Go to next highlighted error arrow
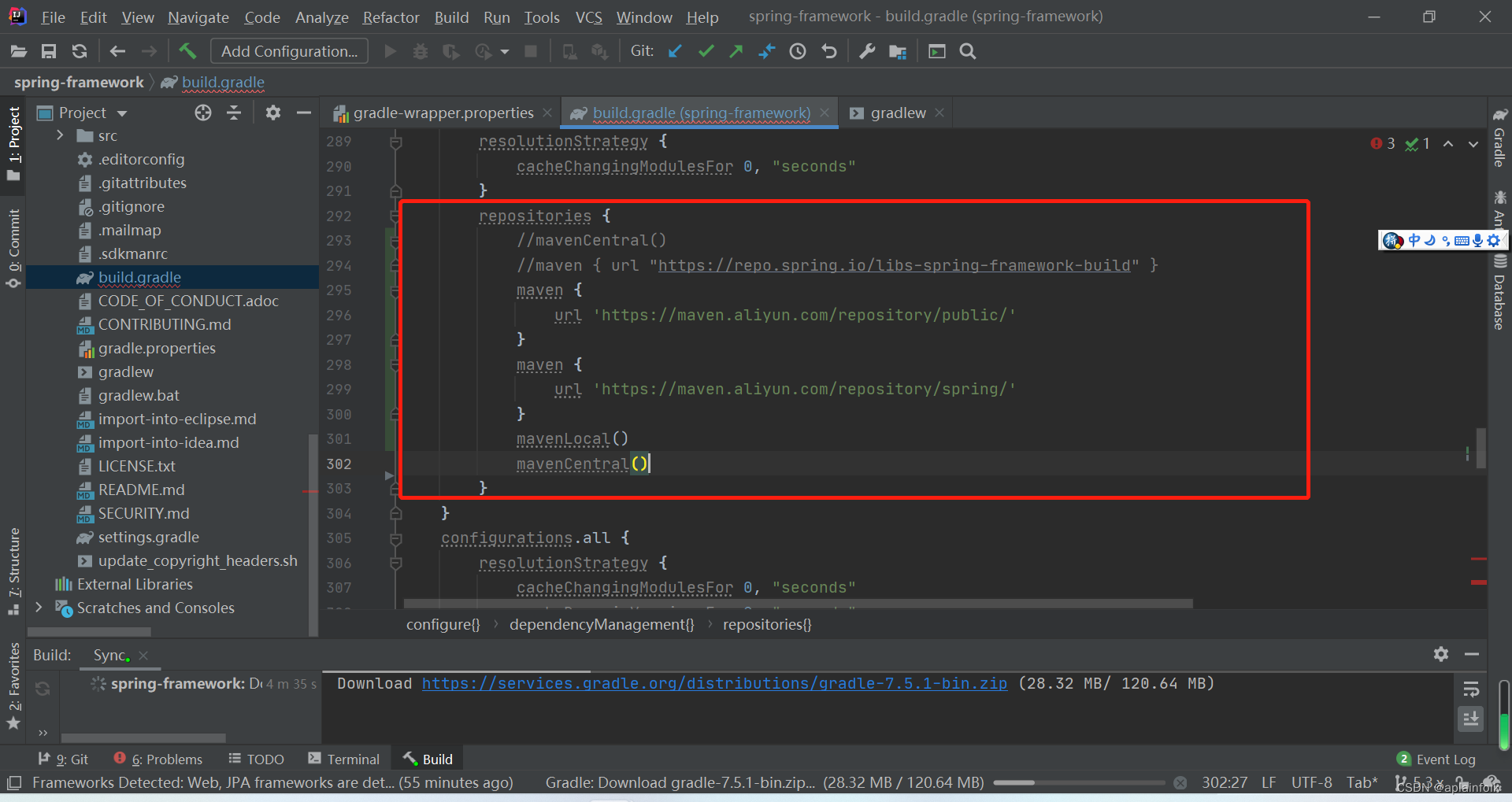 tap(1473, 143)
